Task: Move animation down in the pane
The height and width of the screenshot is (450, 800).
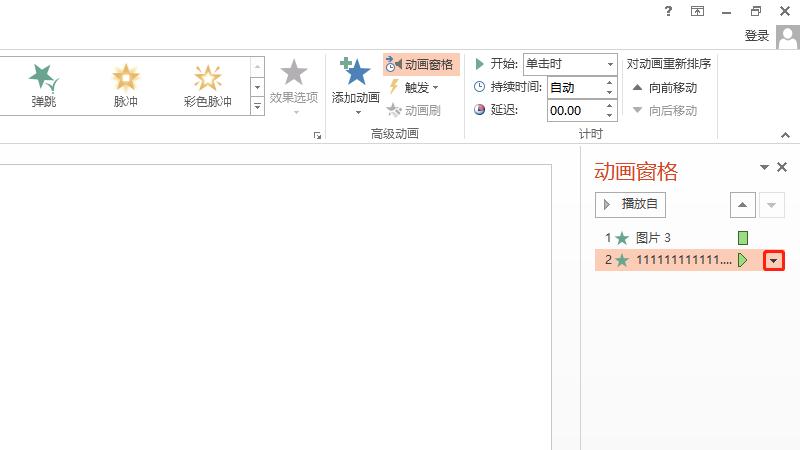Action: tap(771, 205)
